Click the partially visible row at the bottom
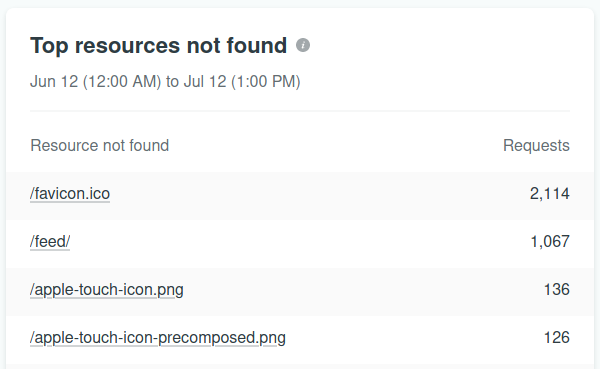This screenshot has height=369, width=600. point(300,367)
